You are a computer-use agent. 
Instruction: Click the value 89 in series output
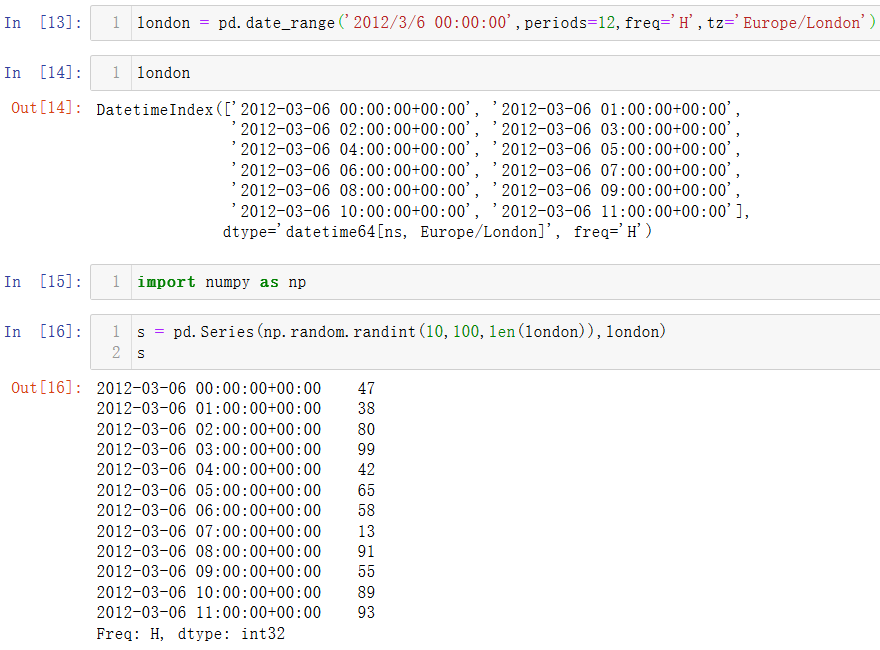pos(366,592)
